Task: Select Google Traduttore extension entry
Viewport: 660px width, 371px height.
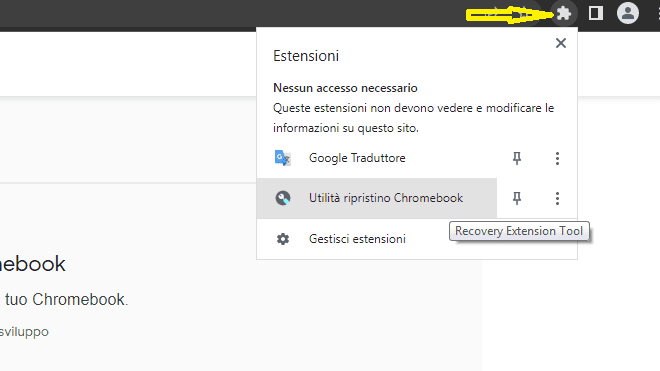Action: pos(377,158)
